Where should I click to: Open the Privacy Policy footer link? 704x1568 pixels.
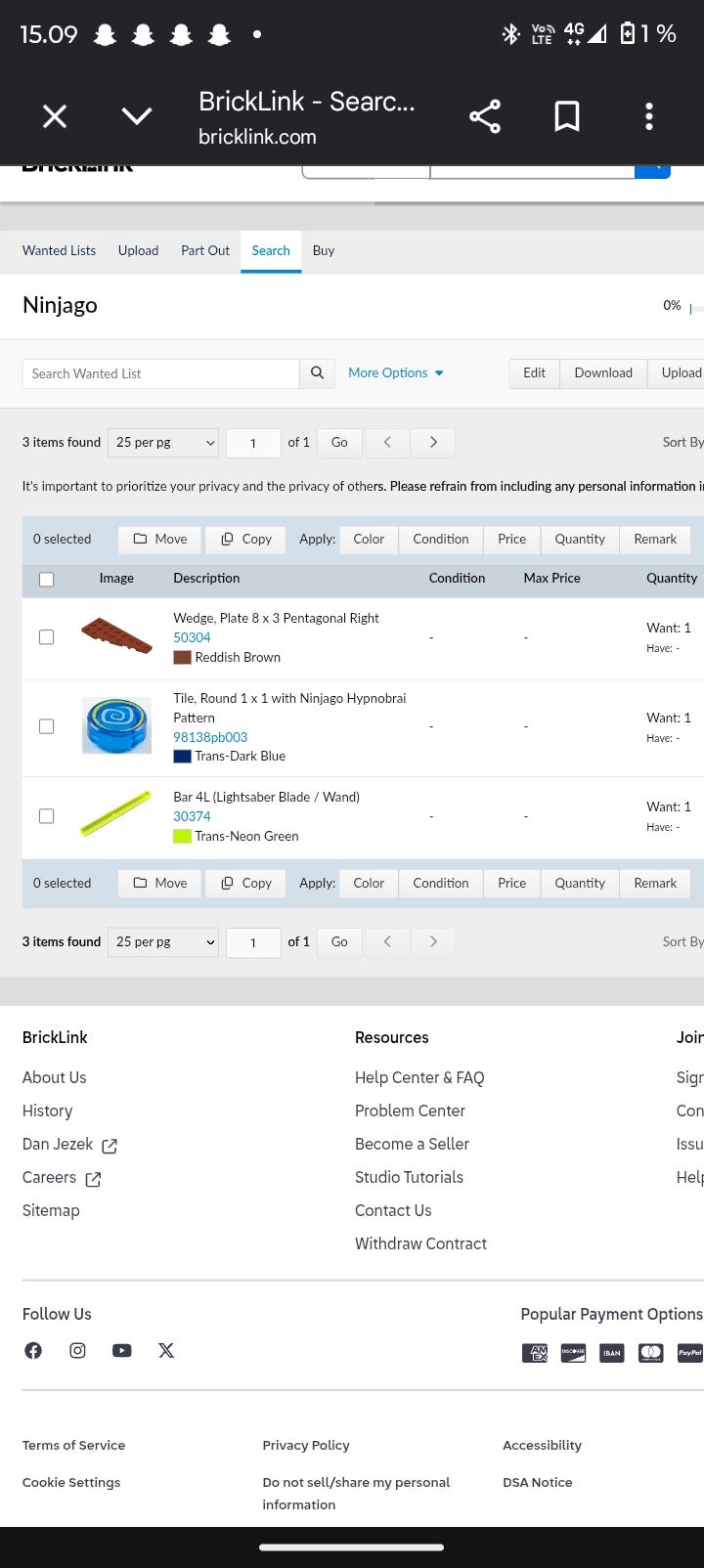[x=306, y=1445]
